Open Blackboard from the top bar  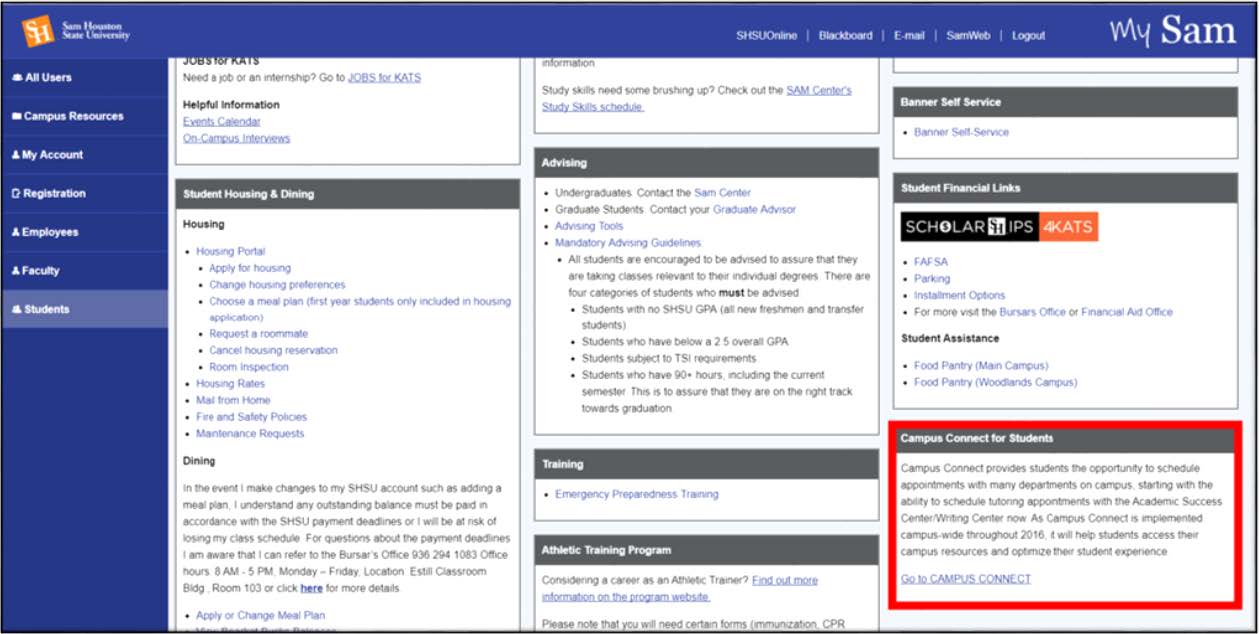click(845, 35)
